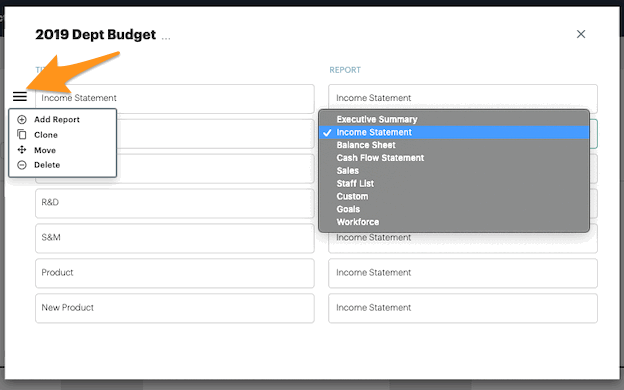624x390 pixels.
Task: Click the 2019 Dept Budget title
Action: click(x=96, y=35)
